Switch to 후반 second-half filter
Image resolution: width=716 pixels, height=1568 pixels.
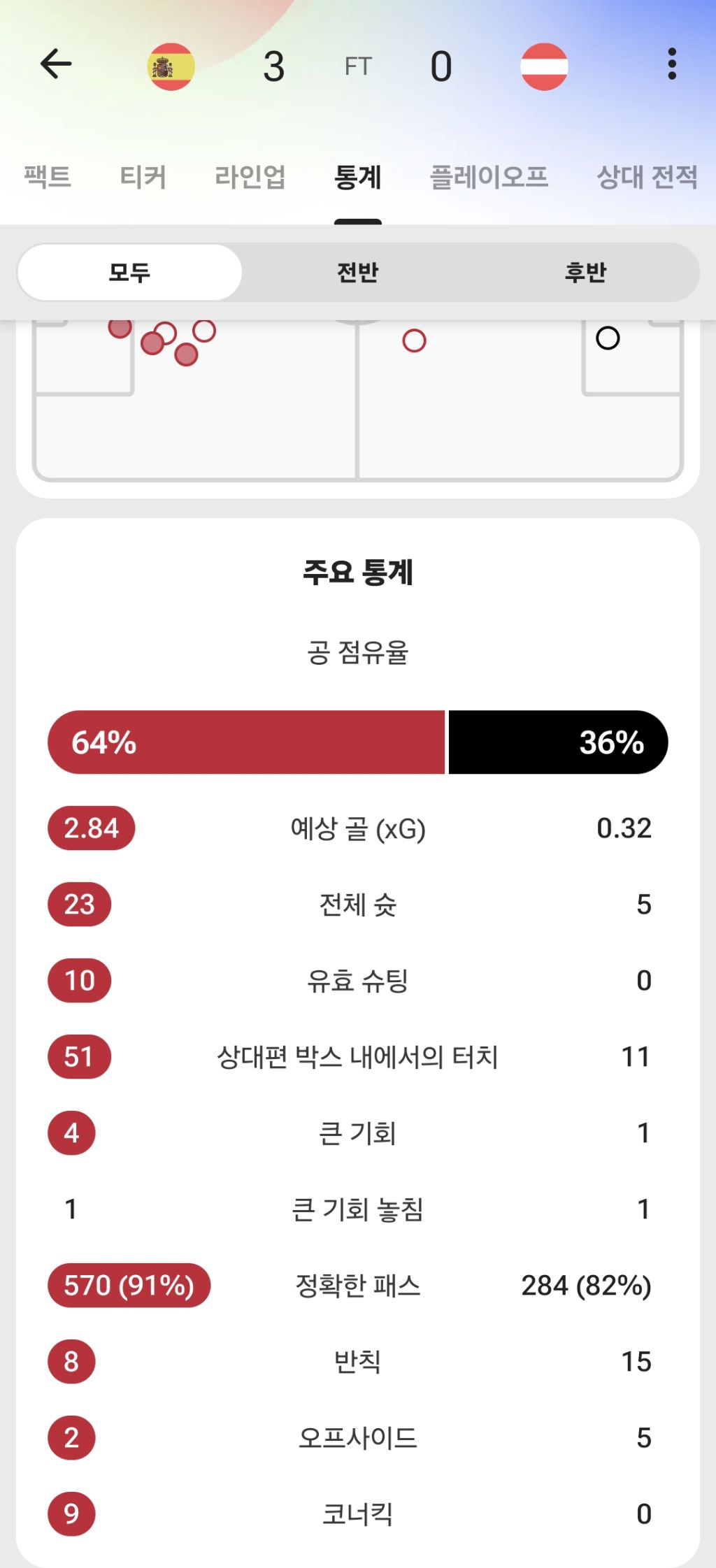585,272
